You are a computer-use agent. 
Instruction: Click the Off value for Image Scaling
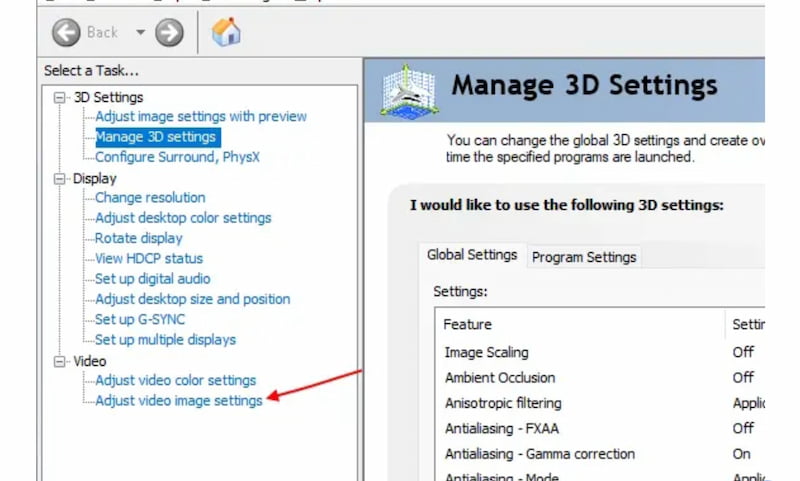tap(743, 352)
